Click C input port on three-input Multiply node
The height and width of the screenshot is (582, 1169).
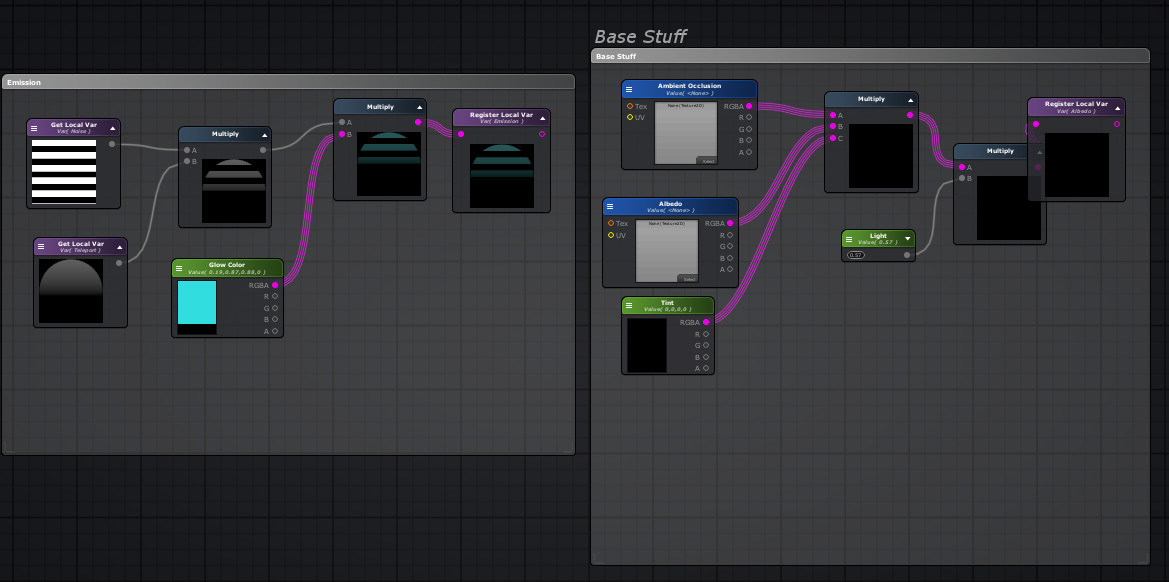tap(833, 138)
